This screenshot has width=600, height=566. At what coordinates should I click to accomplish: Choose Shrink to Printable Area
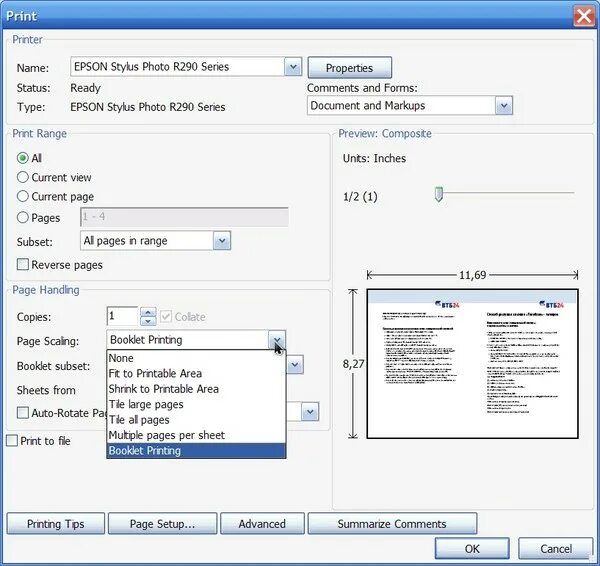196,389
